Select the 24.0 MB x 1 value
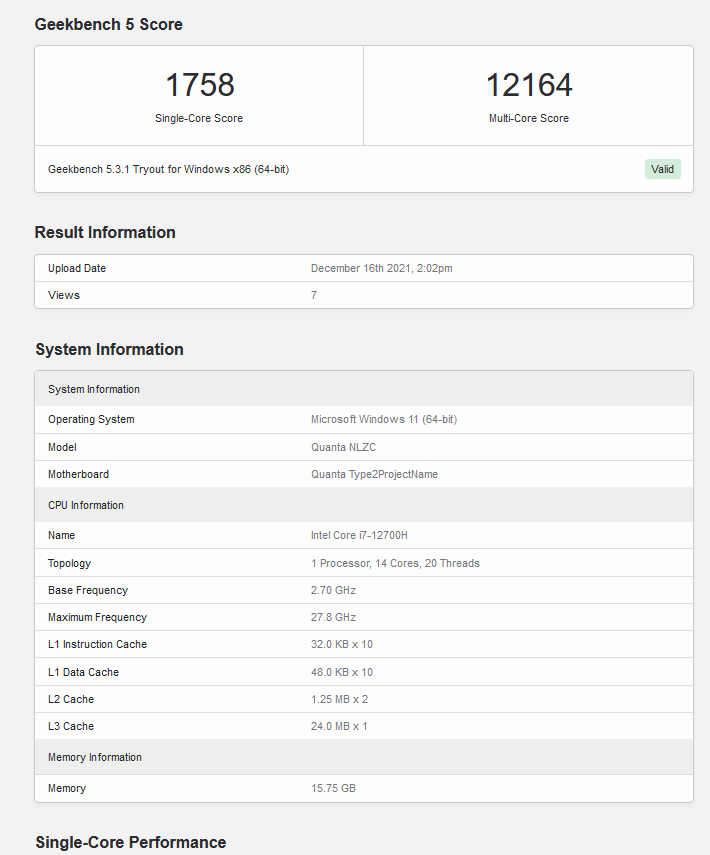Screen dimensions: 710x855 pos(339,726)
